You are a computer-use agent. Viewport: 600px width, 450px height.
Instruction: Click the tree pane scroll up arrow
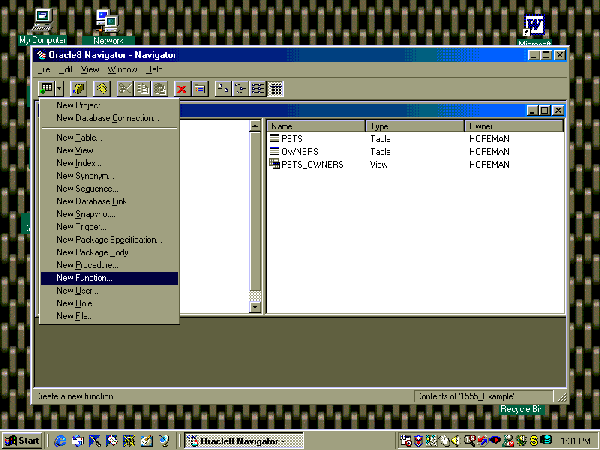[x=255, y=126]
